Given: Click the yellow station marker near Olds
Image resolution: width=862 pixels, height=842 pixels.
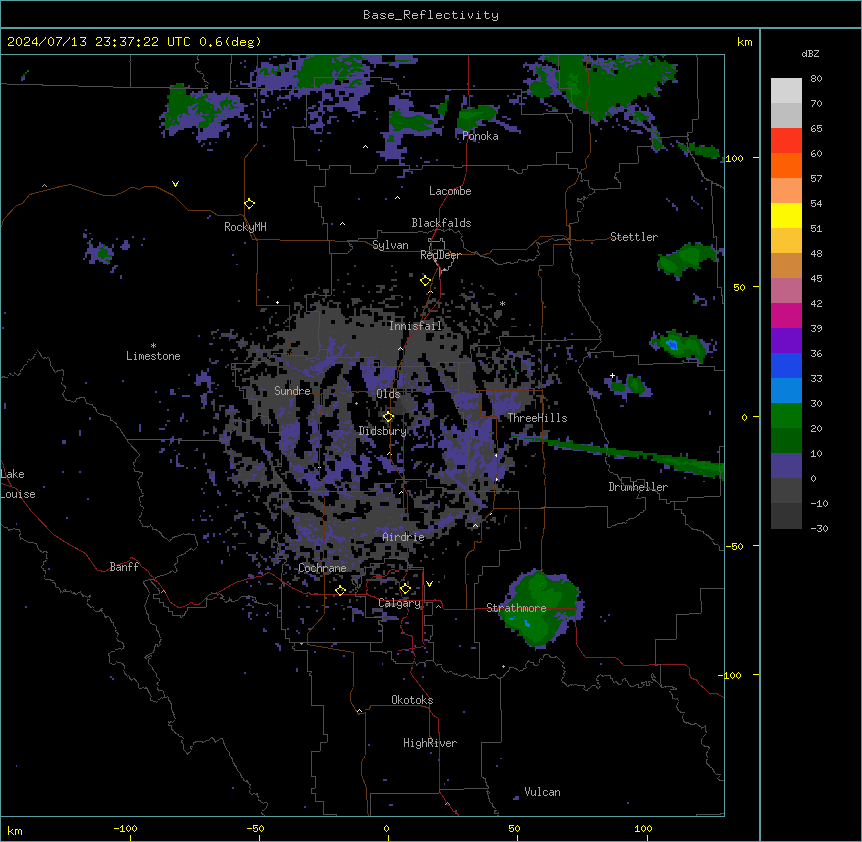Looking at the screenshot, I should coord(388,417).
